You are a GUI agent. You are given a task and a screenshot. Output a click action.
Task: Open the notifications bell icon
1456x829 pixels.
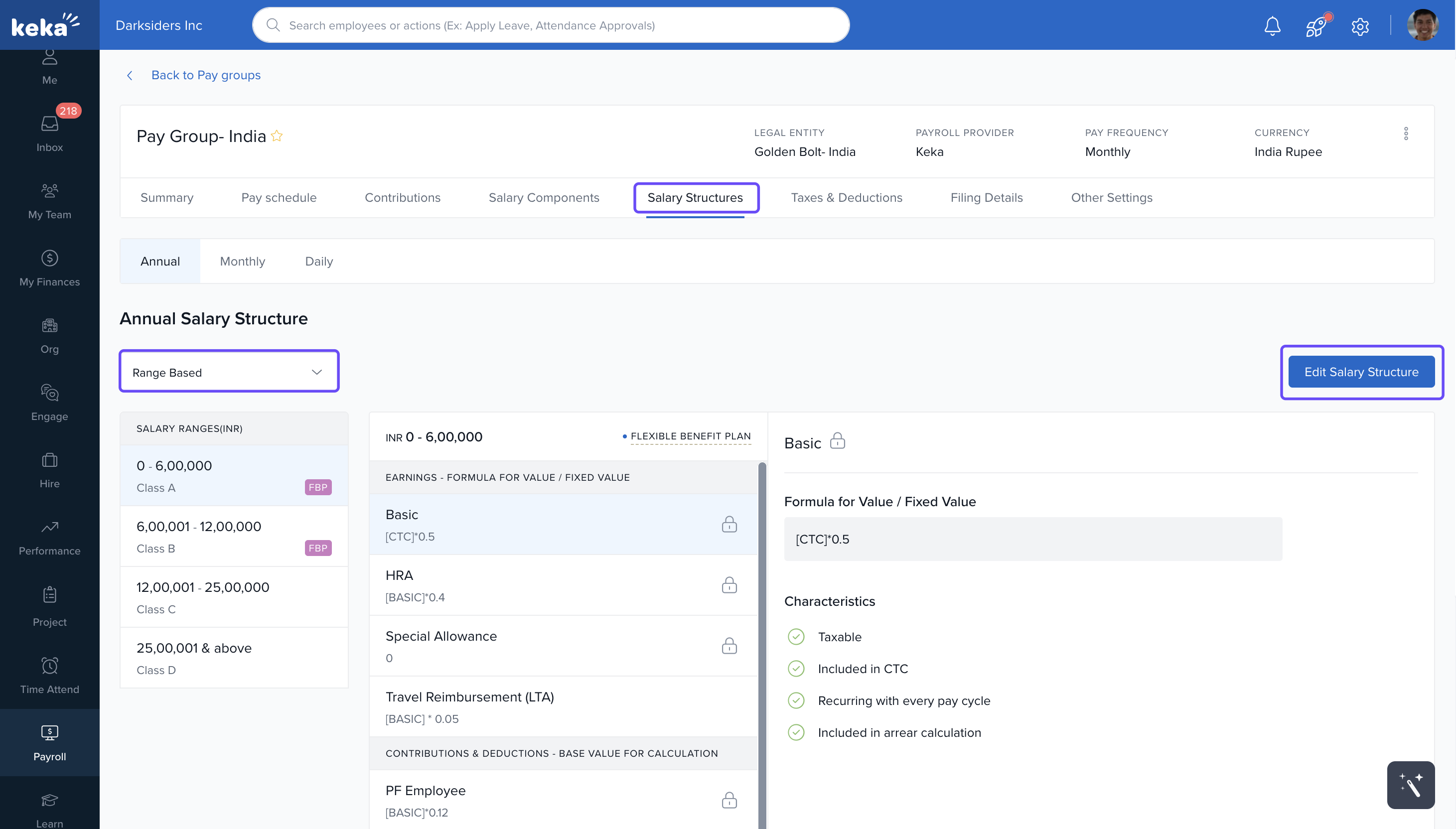coord(1272,25)
